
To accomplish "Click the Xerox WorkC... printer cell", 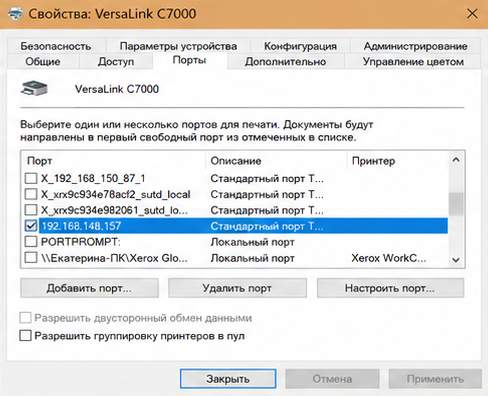I will click(x=389, y=258).
